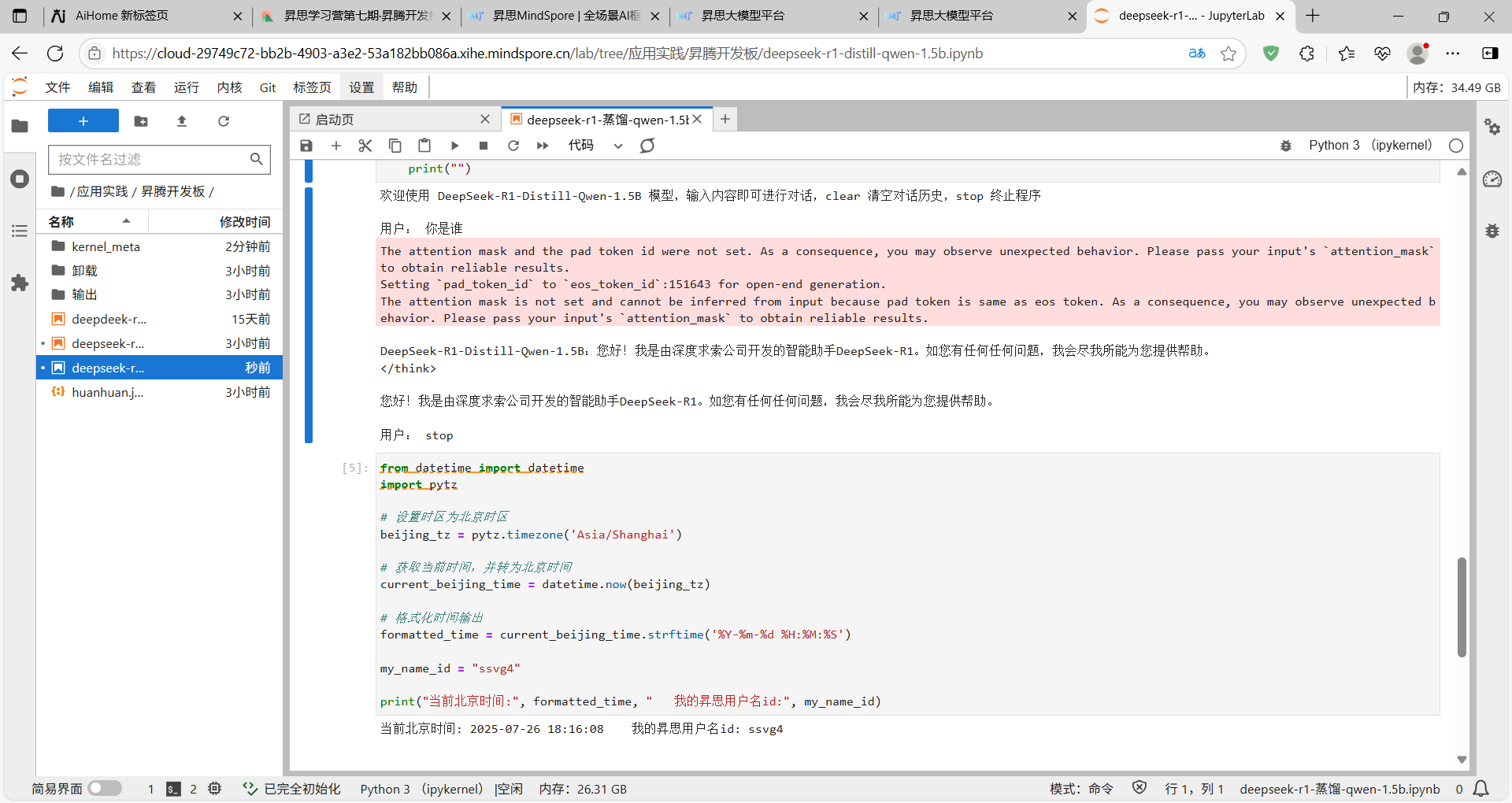Screen dimensions: 1512x803
Task: Cut the selected cell with scissors icon
Action: point(365,146)
